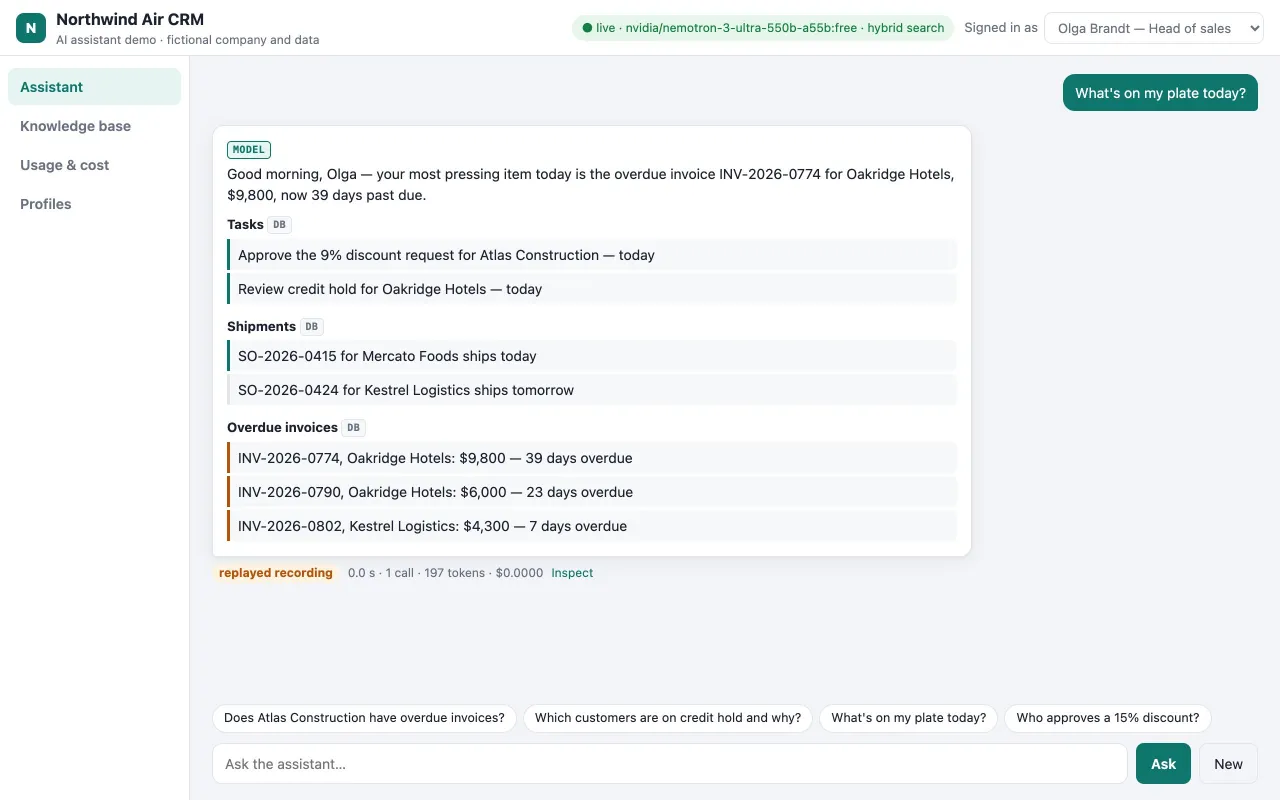
Task: Select the Atlas Construction discount approval task
Action: pos(592,255)
